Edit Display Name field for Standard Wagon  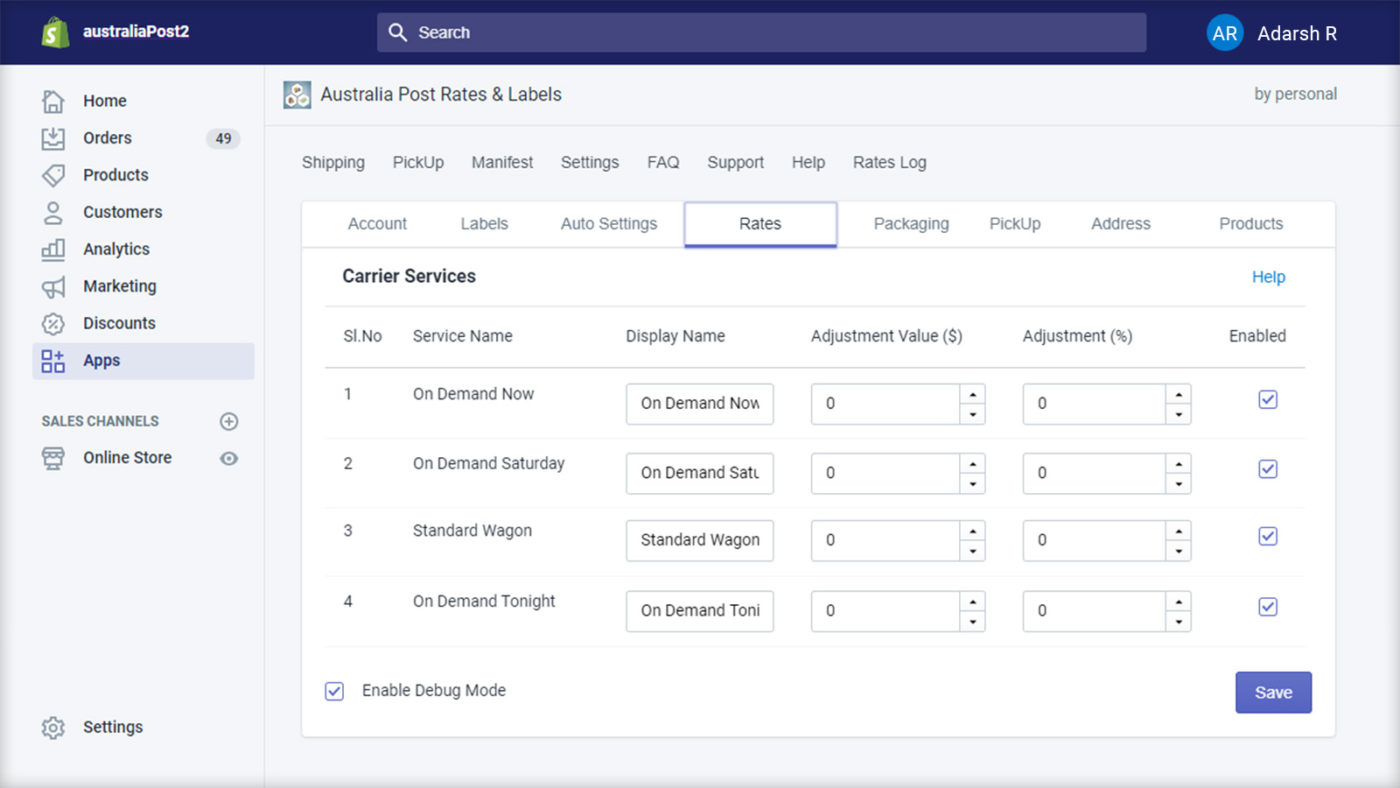click(699, 540)
